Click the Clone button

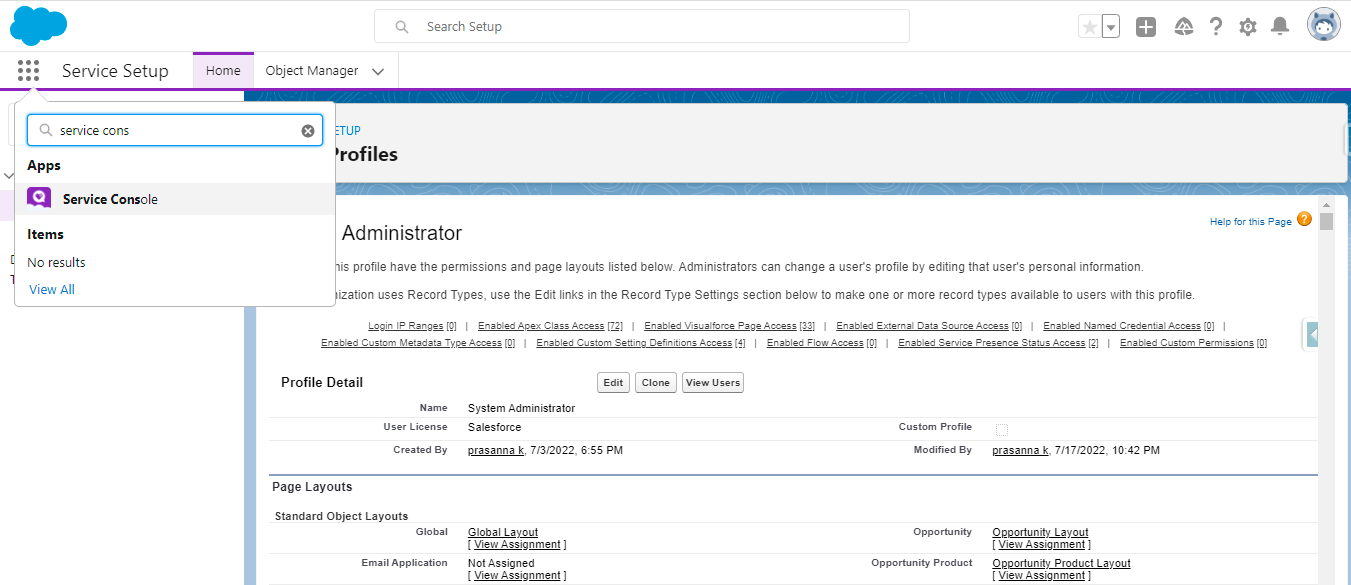coord(656,383)
